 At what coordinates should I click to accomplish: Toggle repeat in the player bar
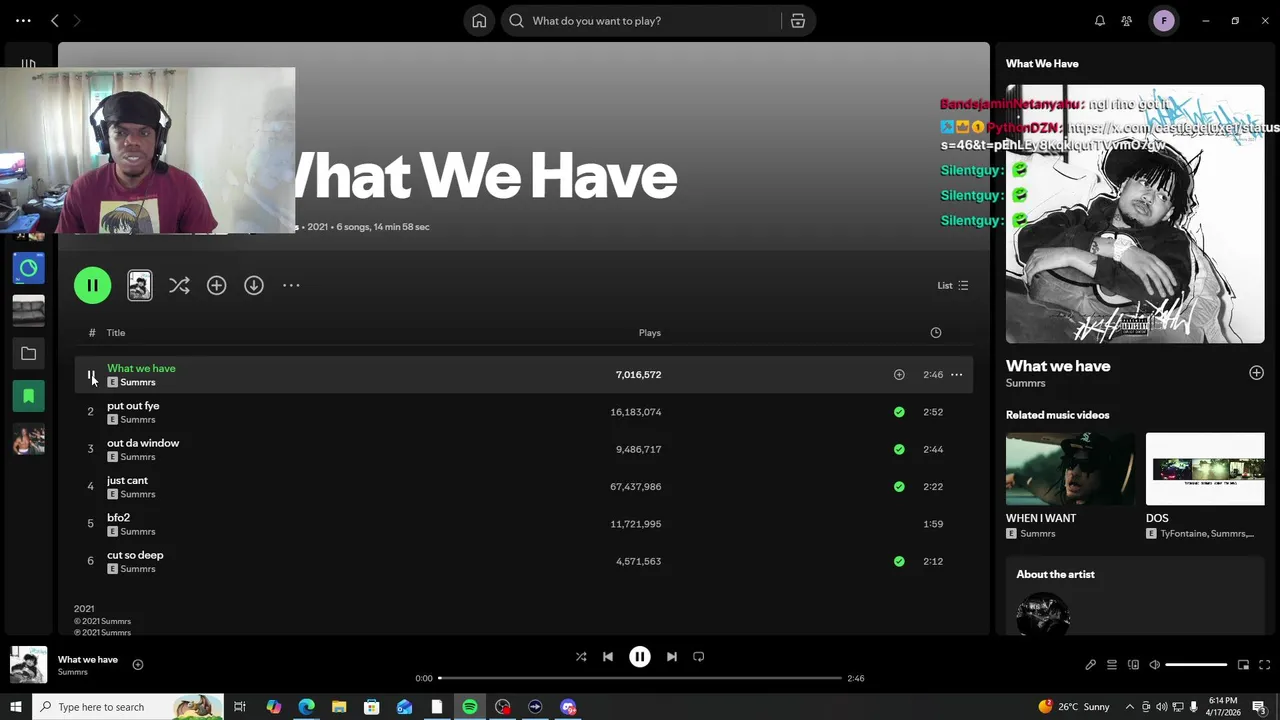(699, 657)
